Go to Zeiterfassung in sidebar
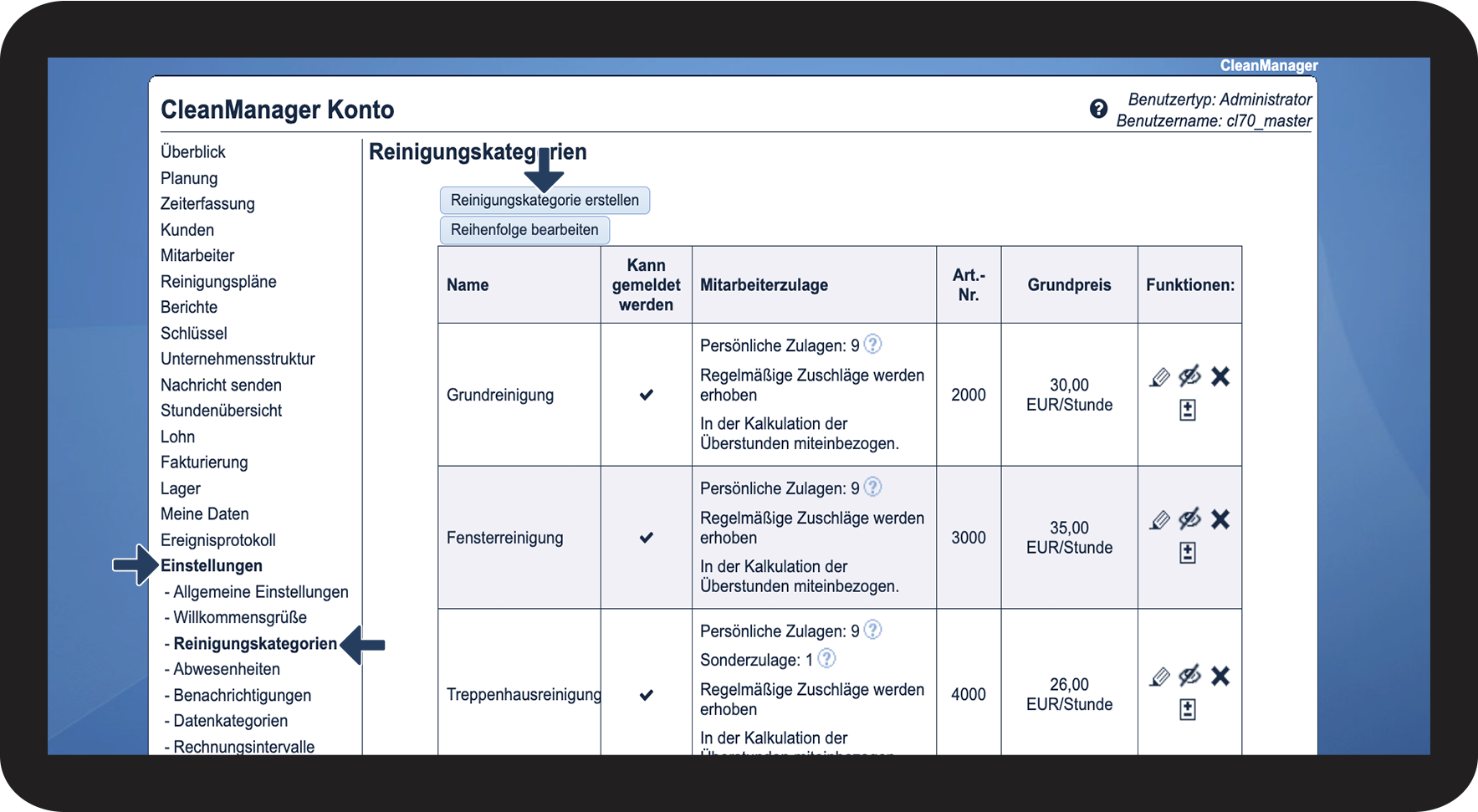Viewport: 1478px width, 812px height. pyautogui.click(x=207, y=204)
